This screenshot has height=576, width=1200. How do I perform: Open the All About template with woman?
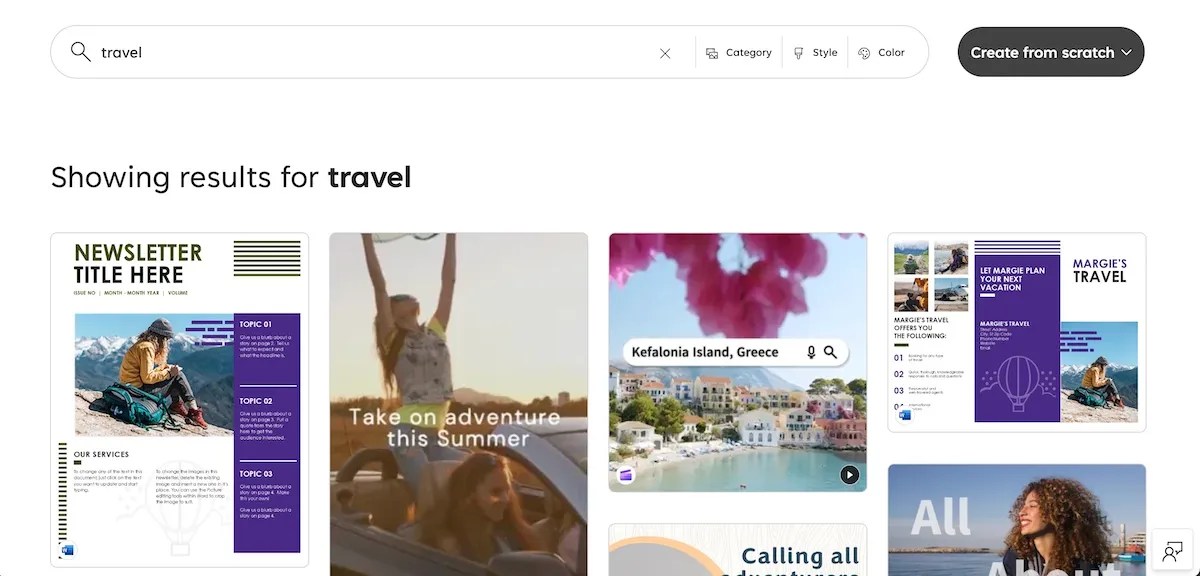coord(1017,520)
